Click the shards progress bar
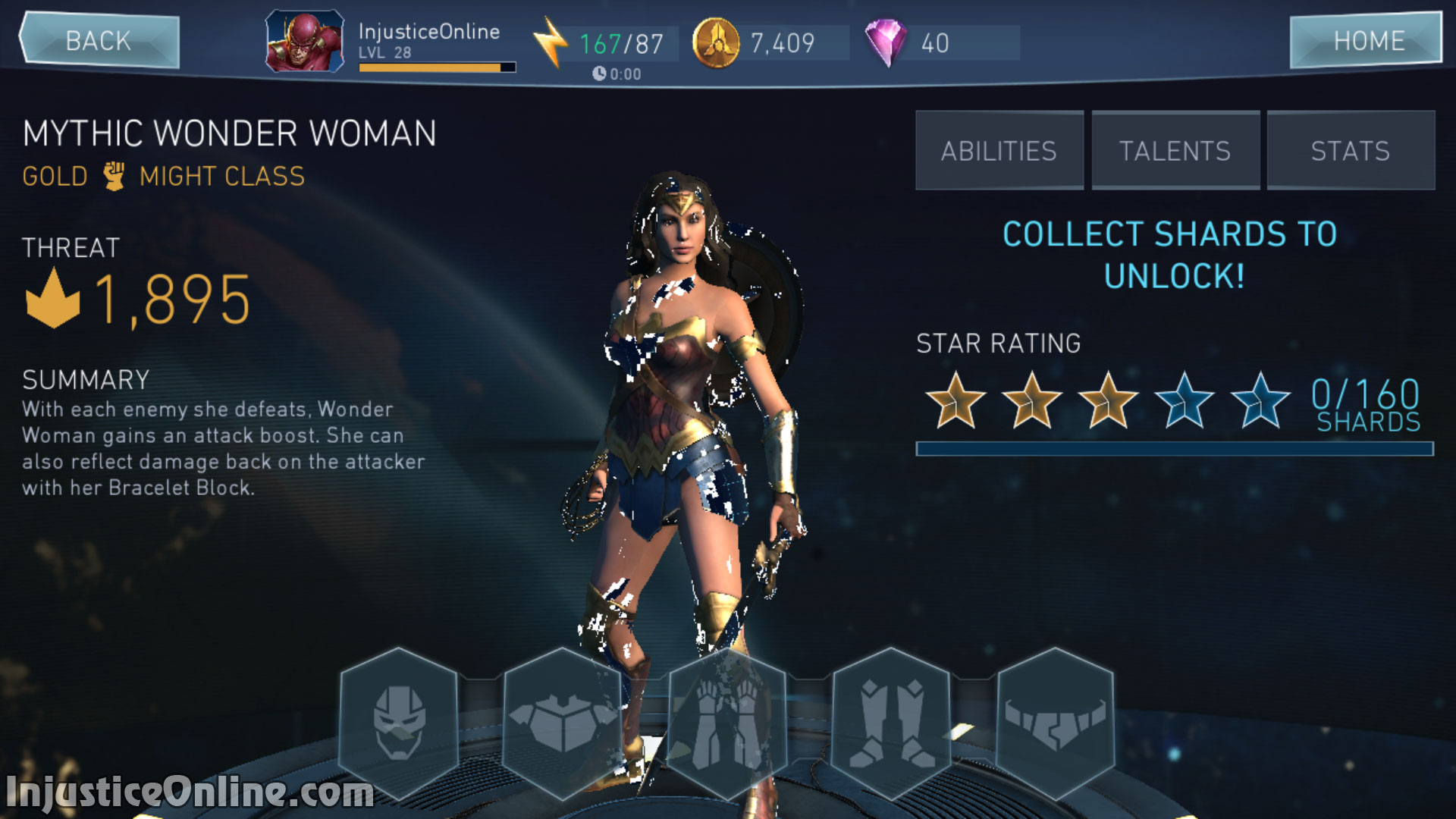Image resolution: width=1456 pixels, height=819 pixels. tap(1175, 449)
